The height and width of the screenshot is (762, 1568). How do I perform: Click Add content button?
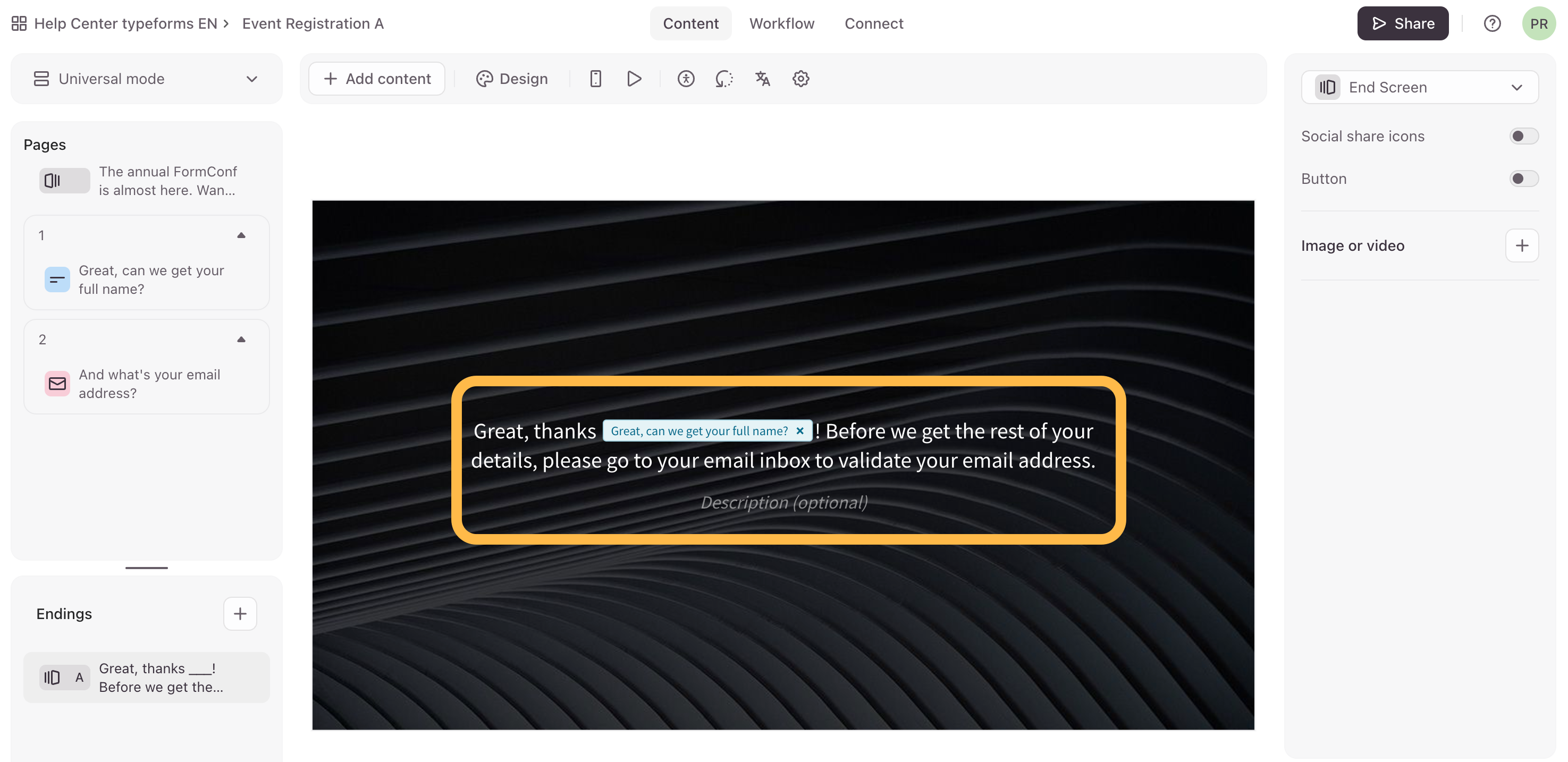click(377, 79)
